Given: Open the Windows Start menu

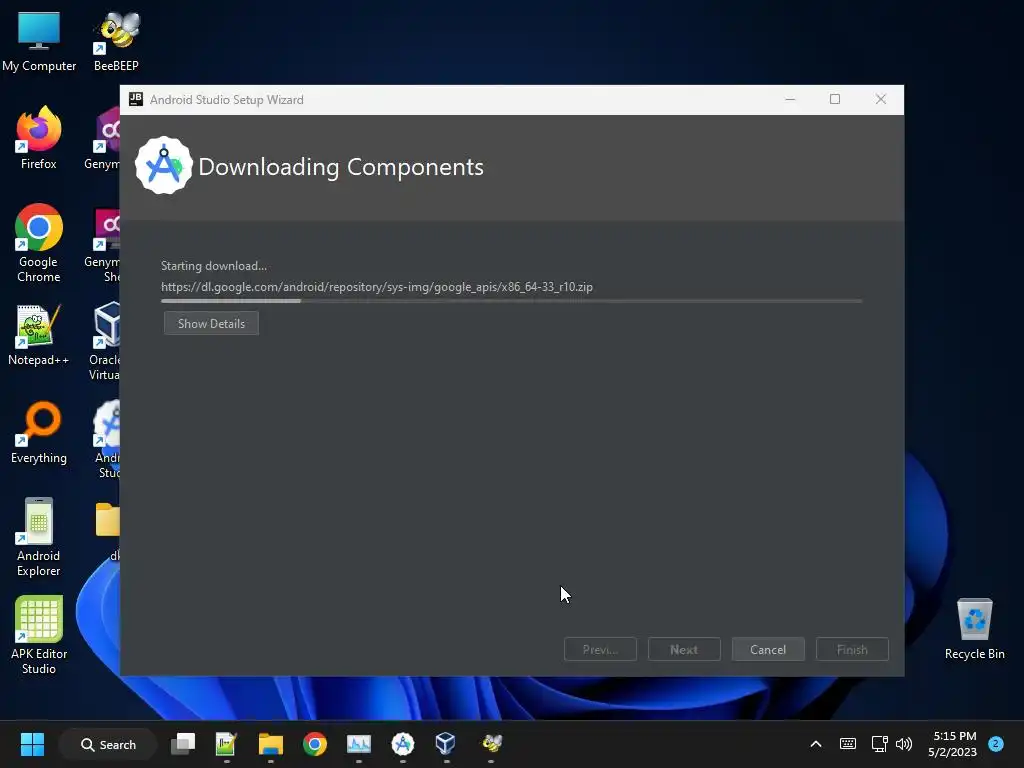Looking at the screenshot, I should point(32,744).
